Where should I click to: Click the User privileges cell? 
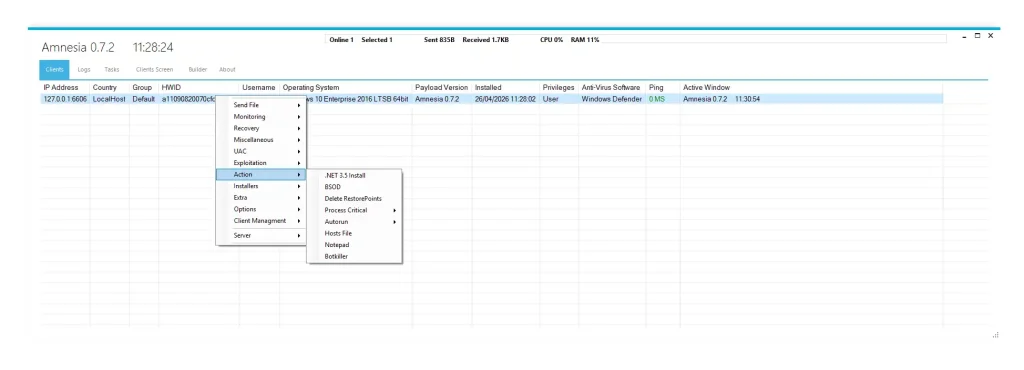[x=559, y=99]
